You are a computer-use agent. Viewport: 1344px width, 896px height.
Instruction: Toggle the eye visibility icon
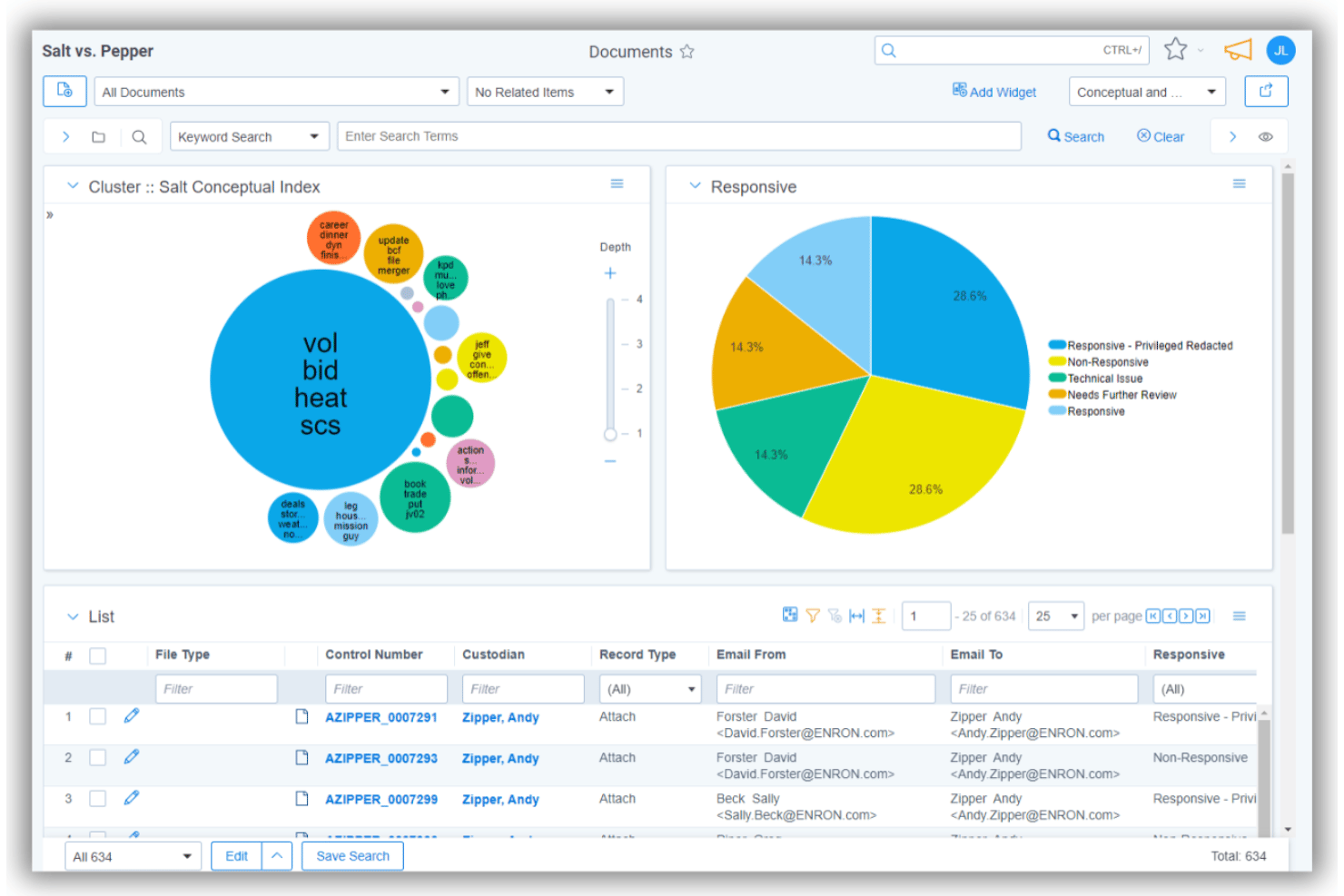(1265, 137)
